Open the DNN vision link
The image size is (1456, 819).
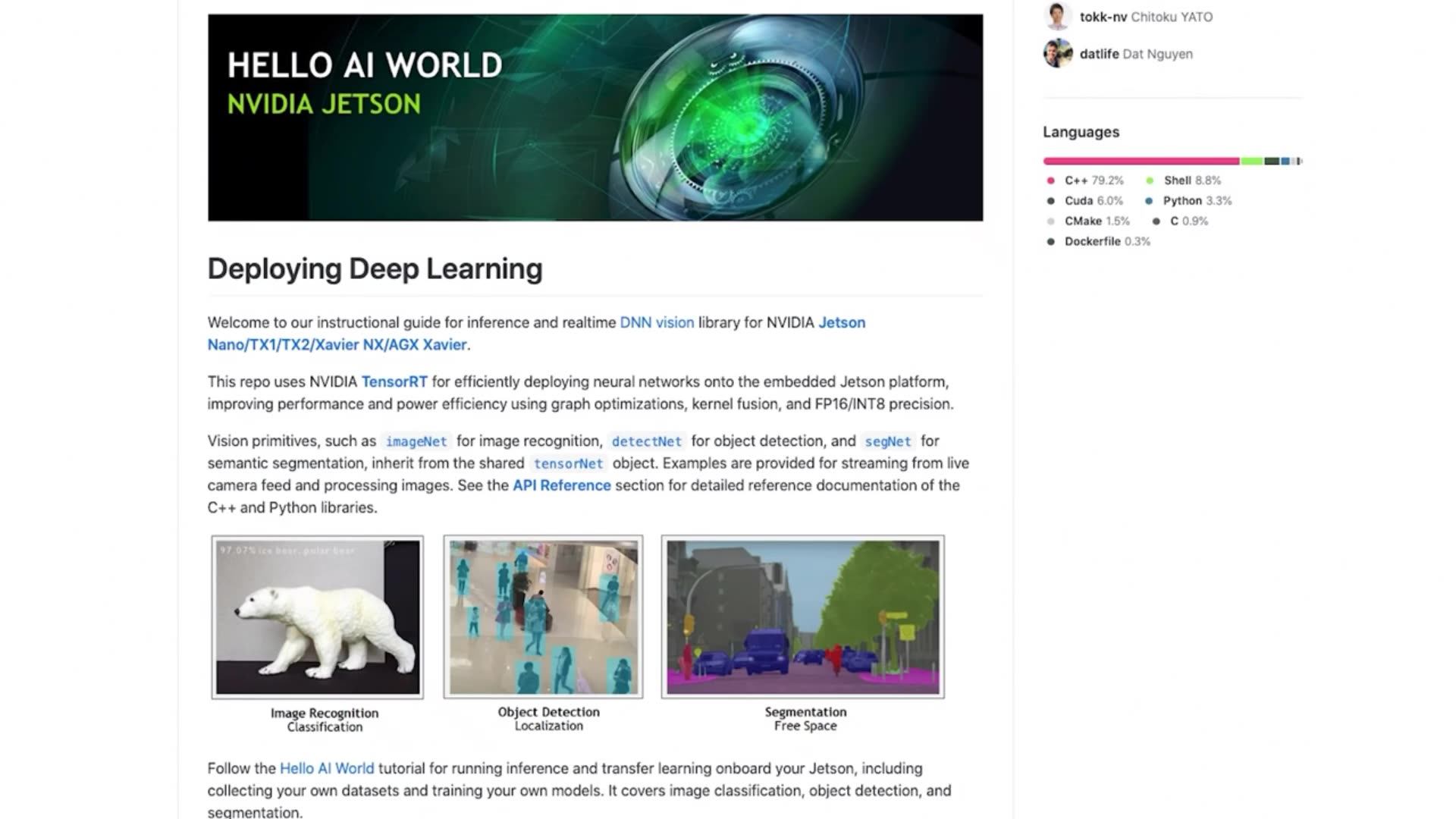(656, 322)
